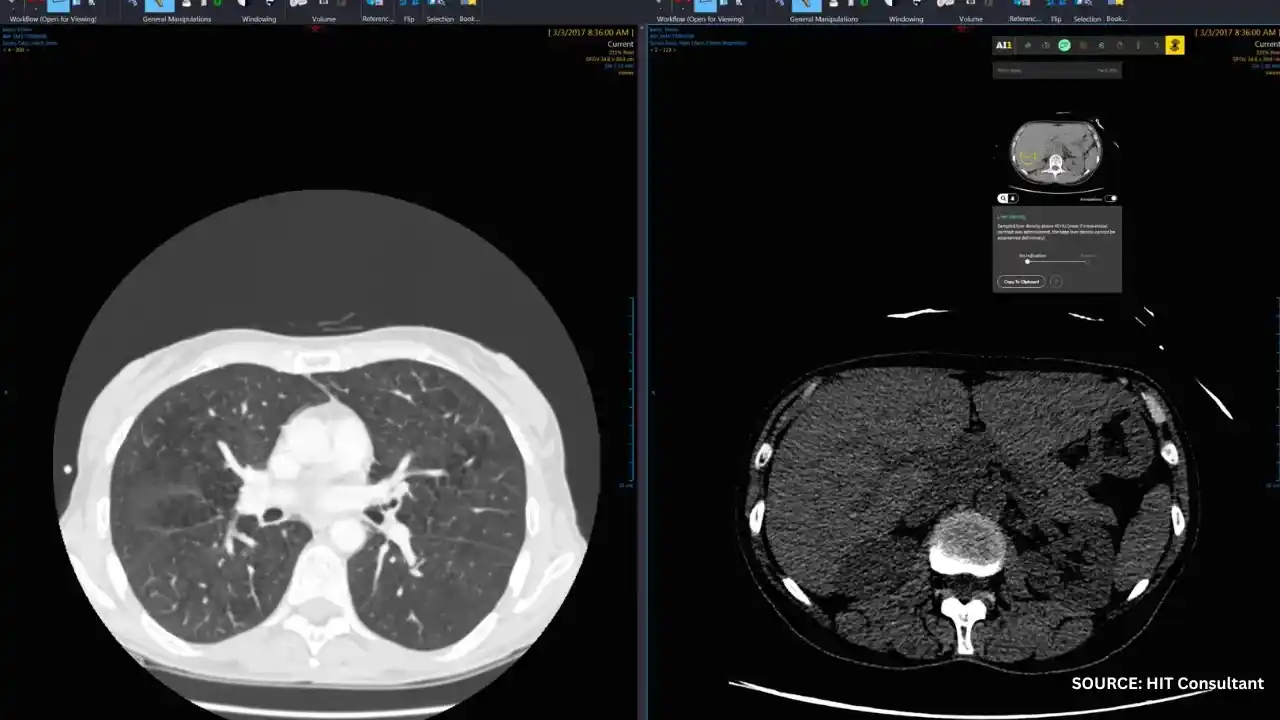
Task: Toggle the Annotations switch in AI panel
Action: (1111, 198)
